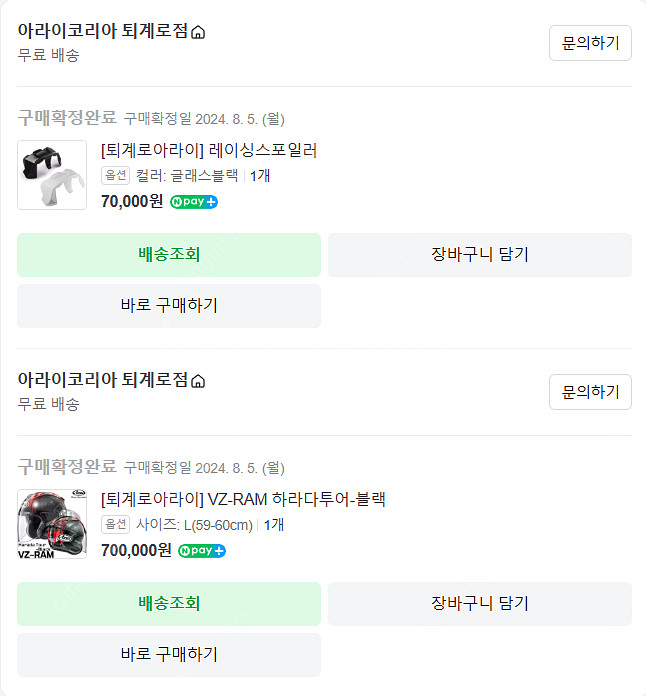Click 바로 구매하기 under the VZ-RAM helmet order
Screen dimensions: 646x696
(x=169, y=654)
